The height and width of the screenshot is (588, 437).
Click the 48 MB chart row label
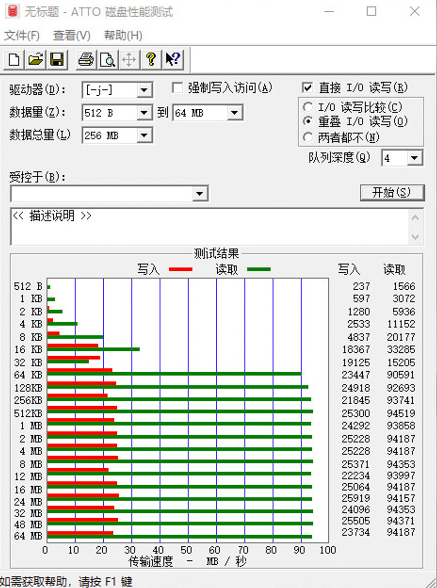tap(28, 524)
